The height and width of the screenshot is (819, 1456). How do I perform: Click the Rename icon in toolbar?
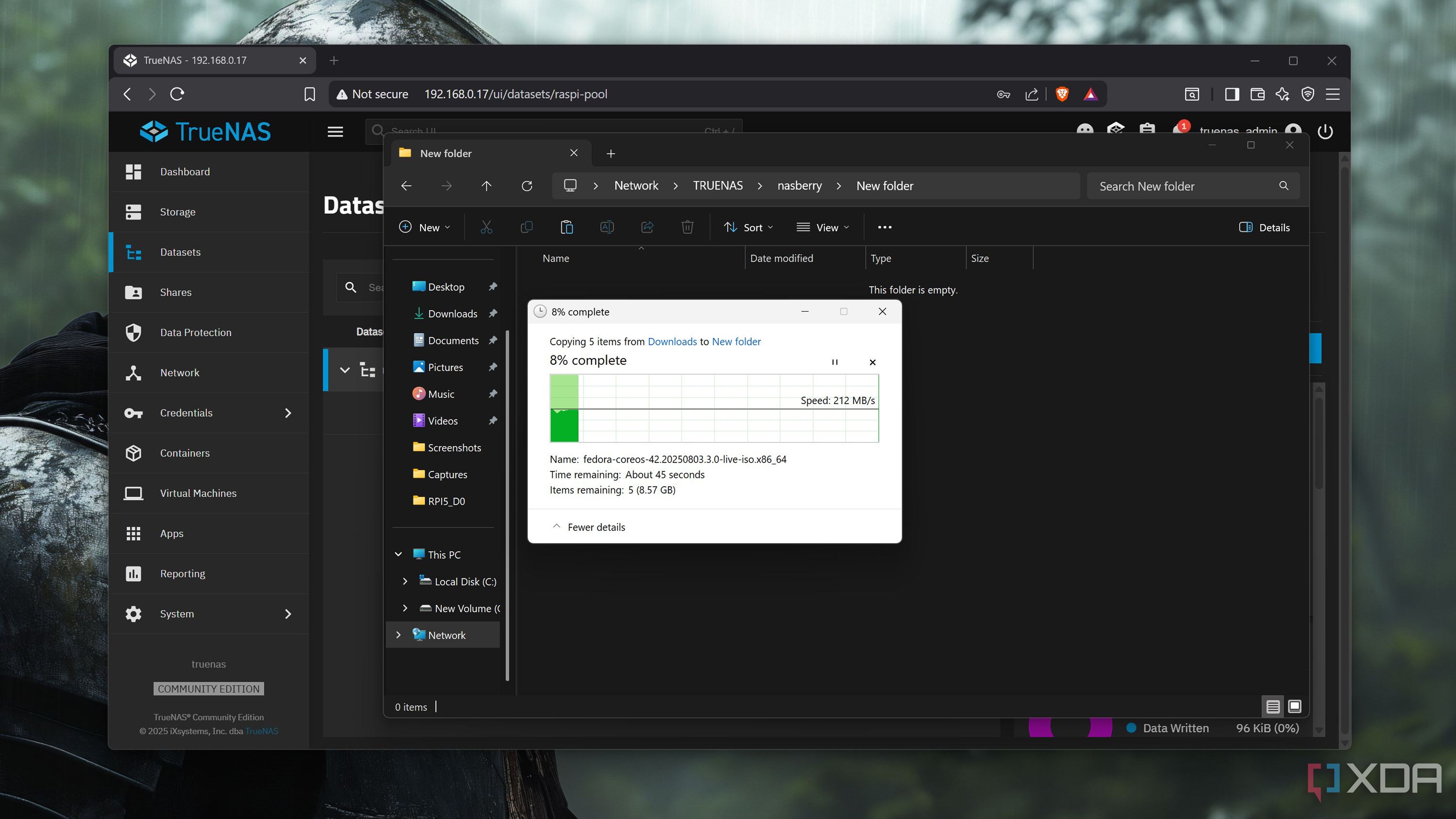[607, 227]
